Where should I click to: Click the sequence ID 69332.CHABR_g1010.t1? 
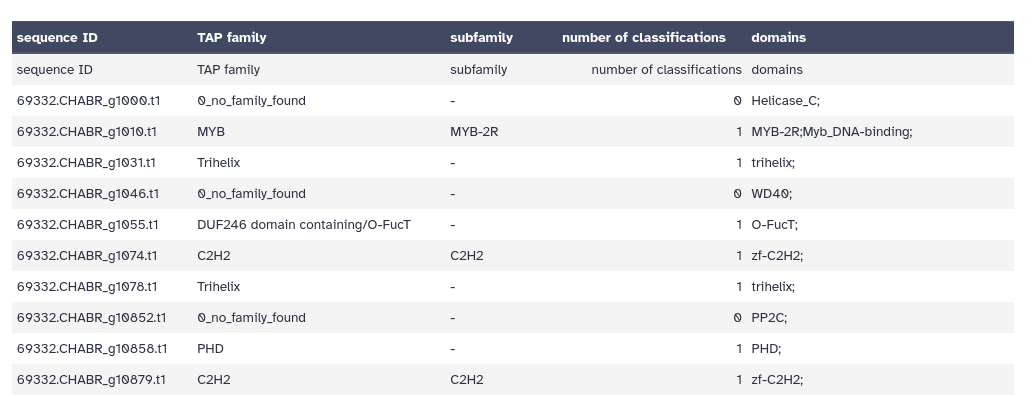pos(86,132)
